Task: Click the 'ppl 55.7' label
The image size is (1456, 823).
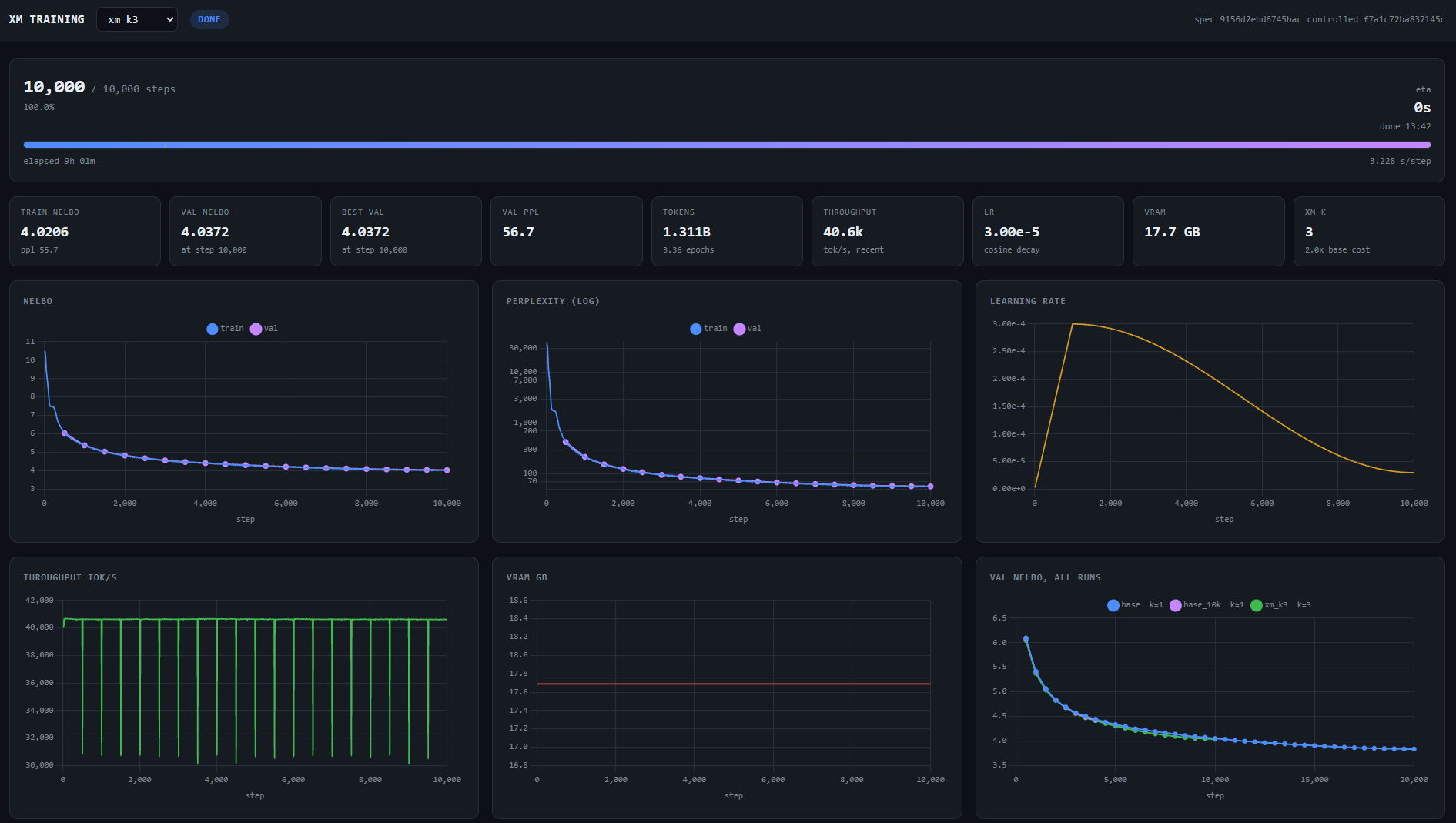Action: [x=39, y=249]
